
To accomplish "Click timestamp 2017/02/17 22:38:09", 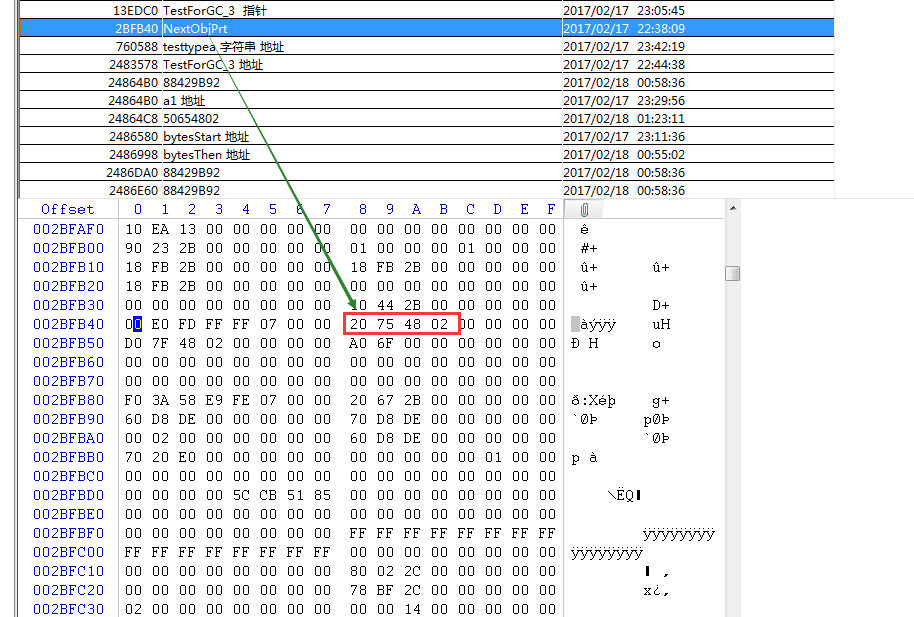I will (x=624, y=29).
